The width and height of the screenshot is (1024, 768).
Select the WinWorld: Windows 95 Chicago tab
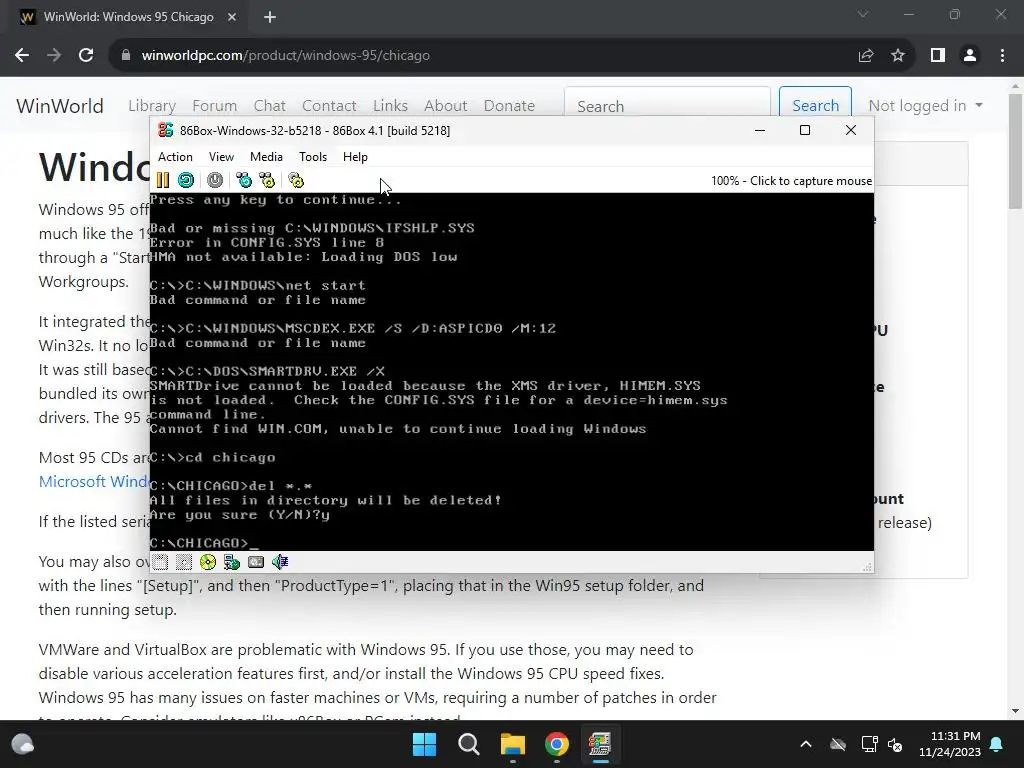pyautogui.click(x=128, y=17)
